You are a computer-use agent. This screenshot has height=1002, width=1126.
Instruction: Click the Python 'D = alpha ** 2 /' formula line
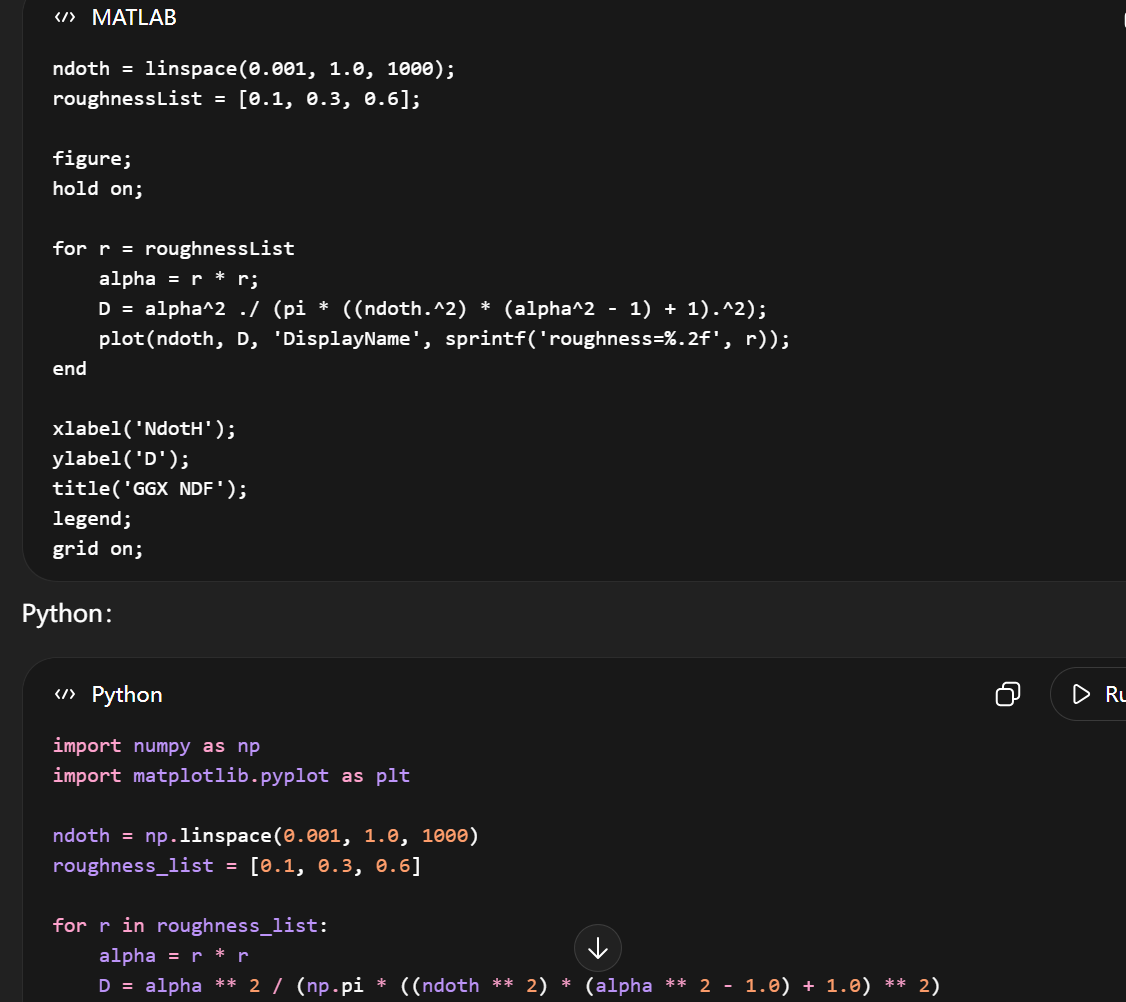pos(518,986)
